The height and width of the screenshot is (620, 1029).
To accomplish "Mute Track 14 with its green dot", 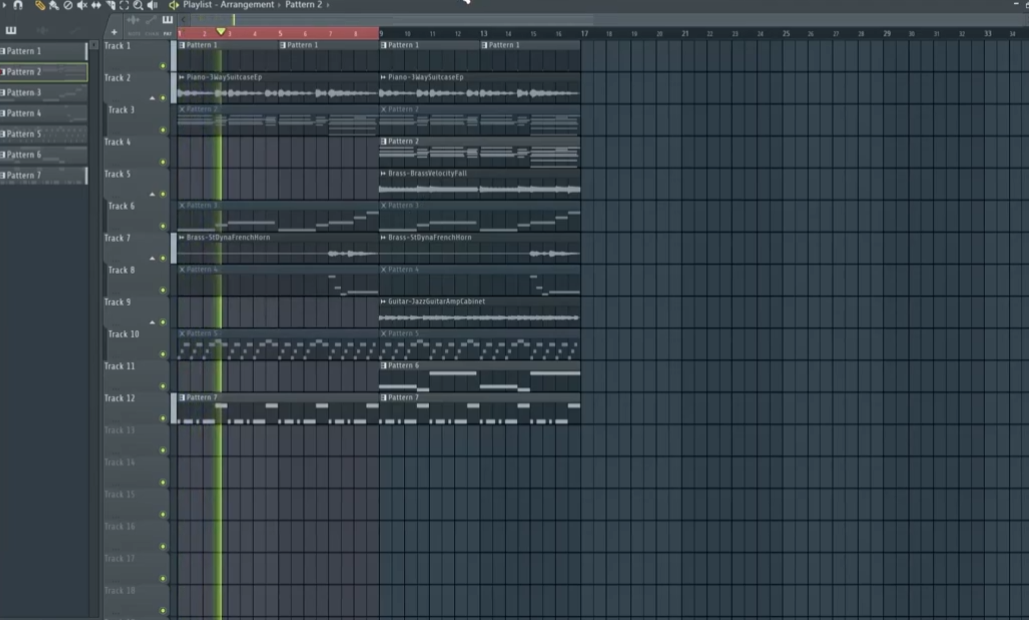I will coord(163,483).
